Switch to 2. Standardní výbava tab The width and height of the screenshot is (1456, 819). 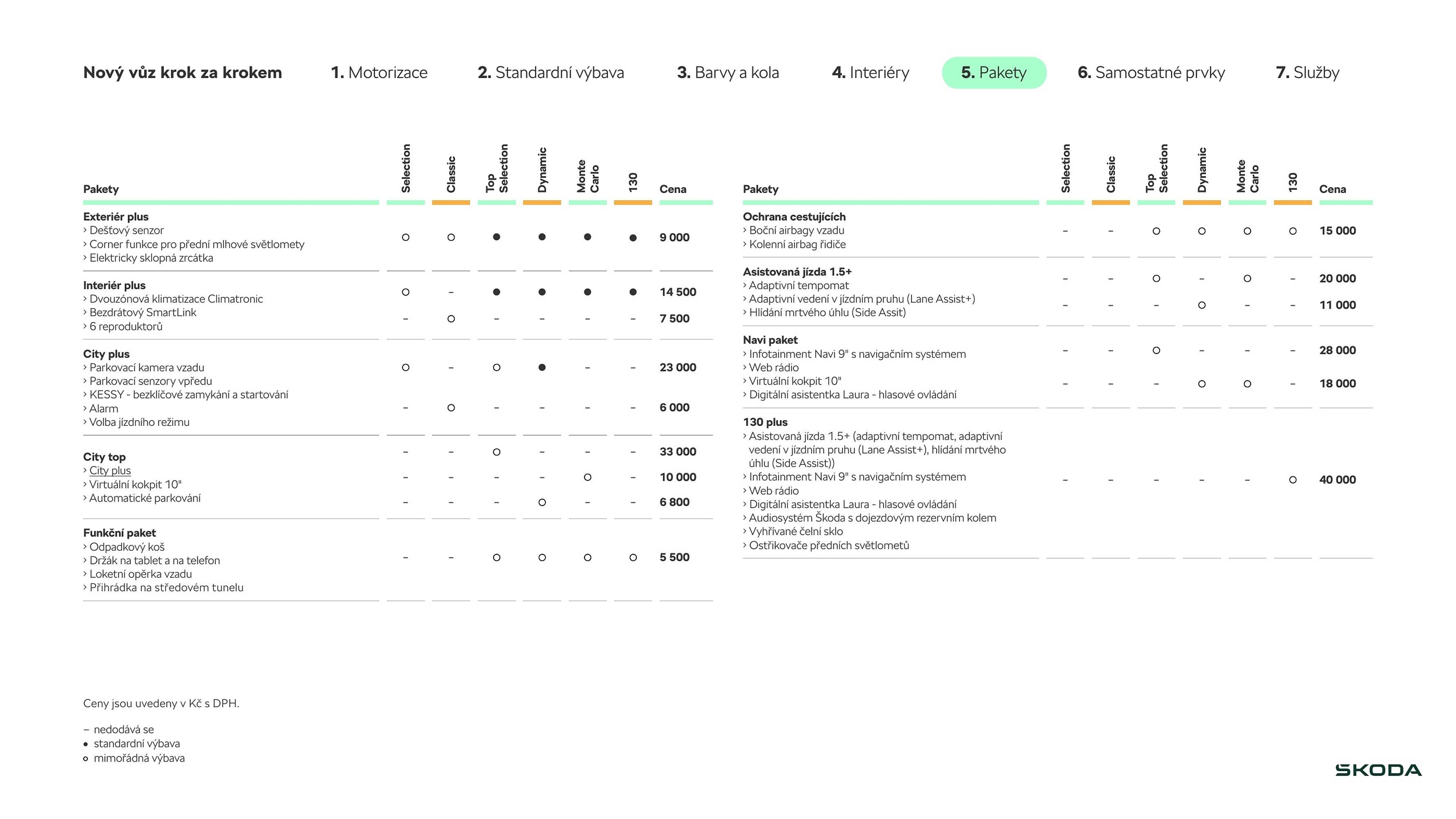[x=551, y=72]
